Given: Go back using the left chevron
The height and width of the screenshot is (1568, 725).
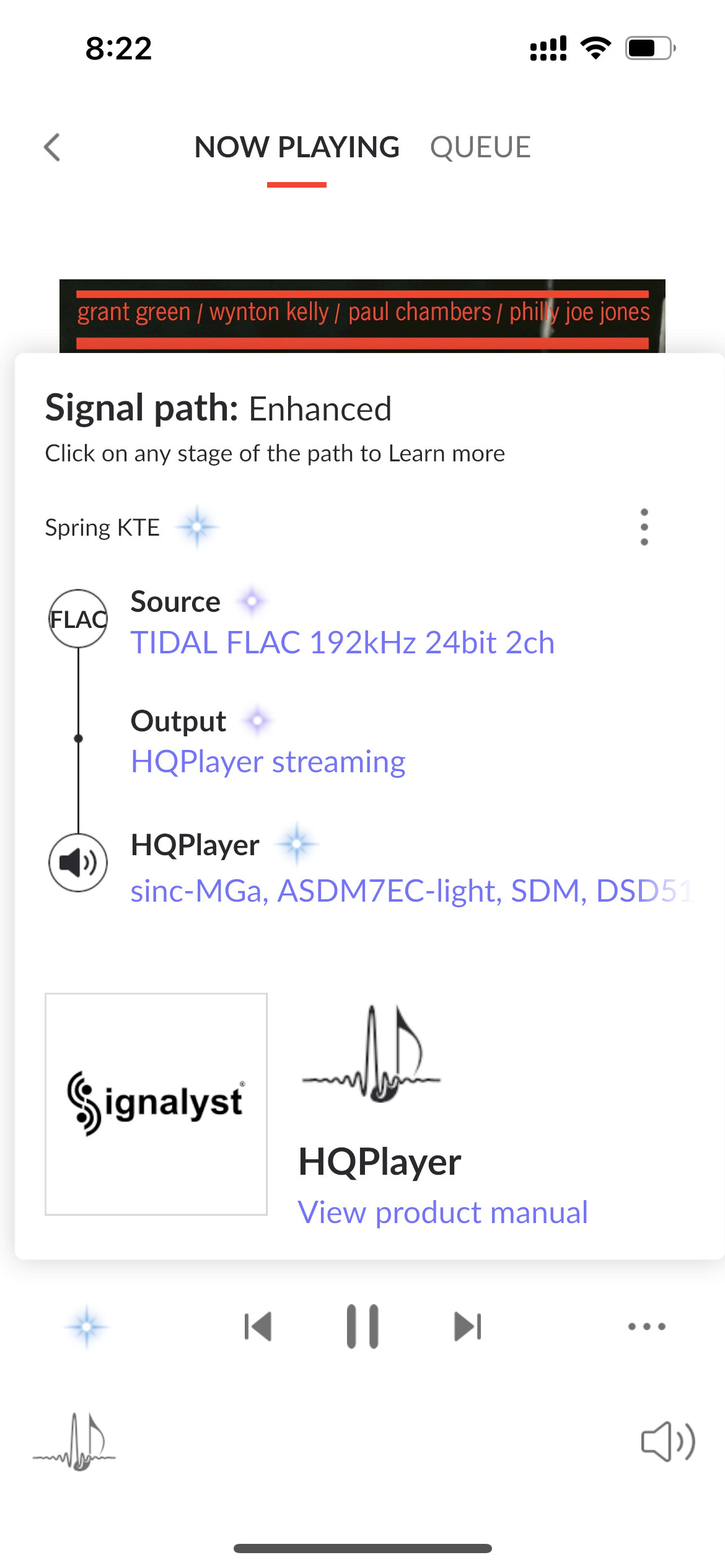Looking at the screenshot, I should 53,147.
